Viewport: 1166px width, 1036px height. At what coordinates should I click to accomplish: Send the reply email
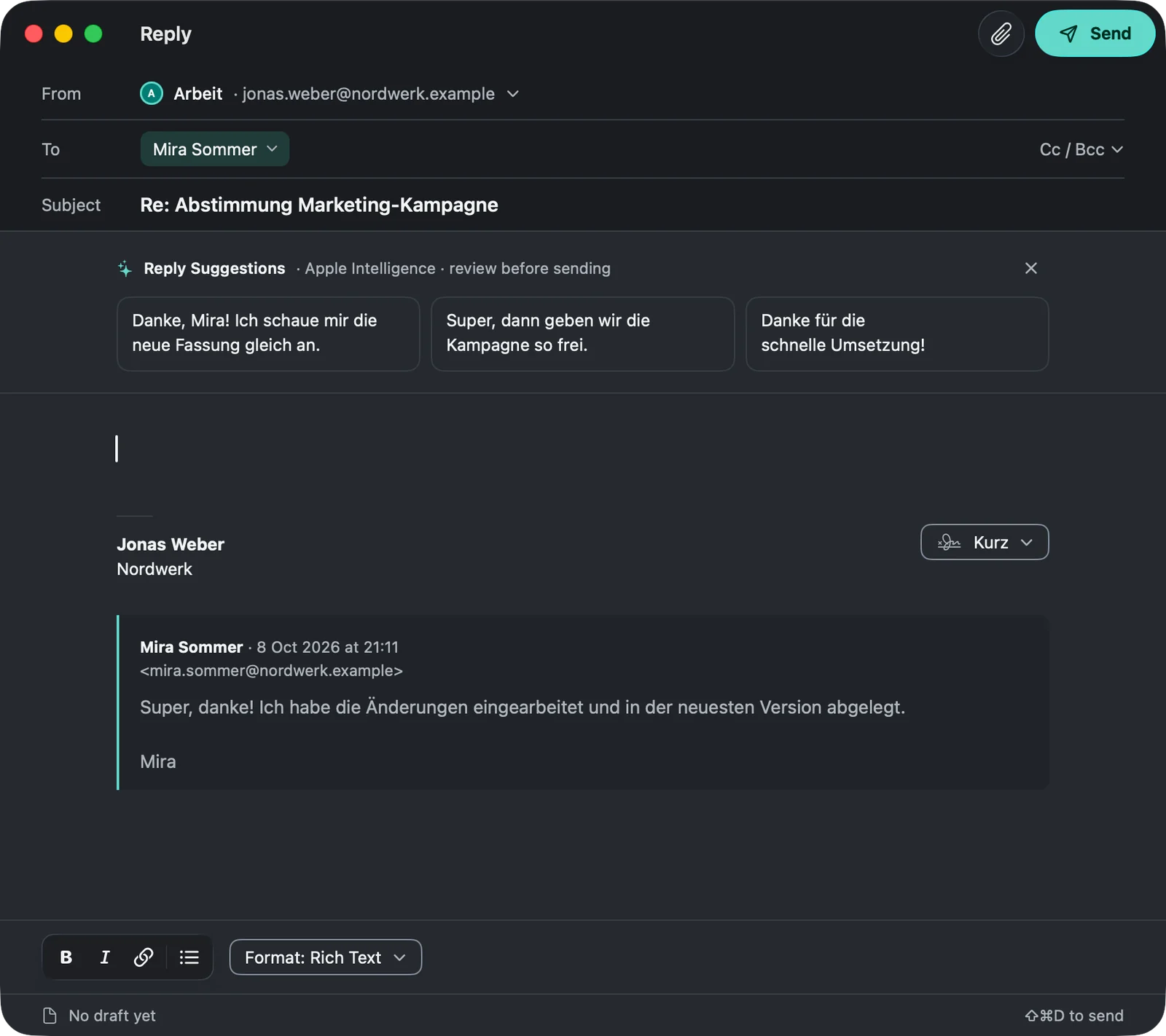tap(1095, 34)
